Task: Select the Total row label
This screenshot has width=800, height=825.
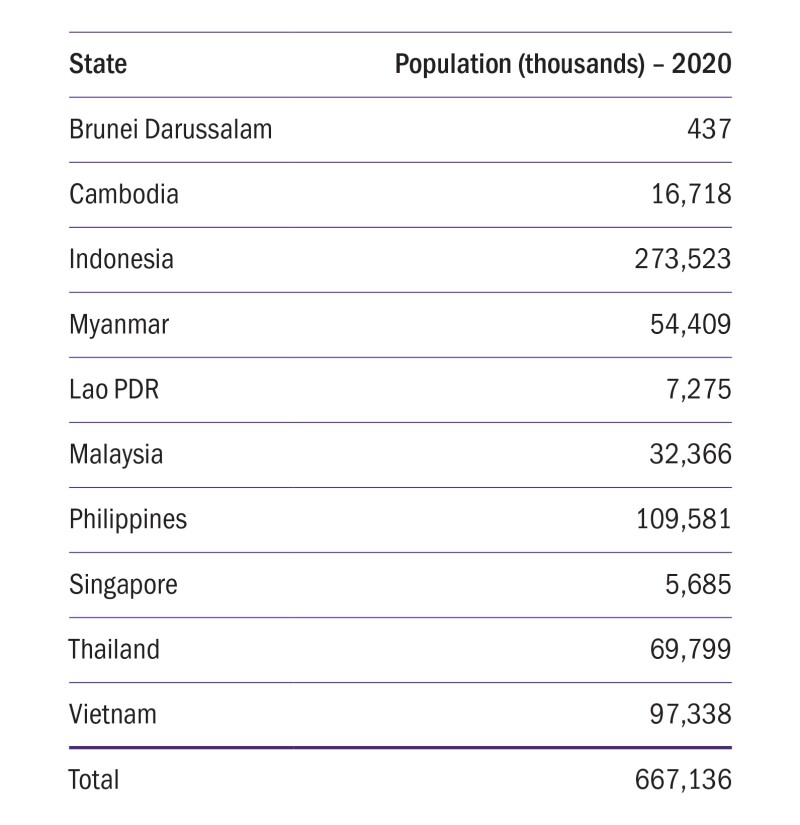Action: click(x=93, y=779)
